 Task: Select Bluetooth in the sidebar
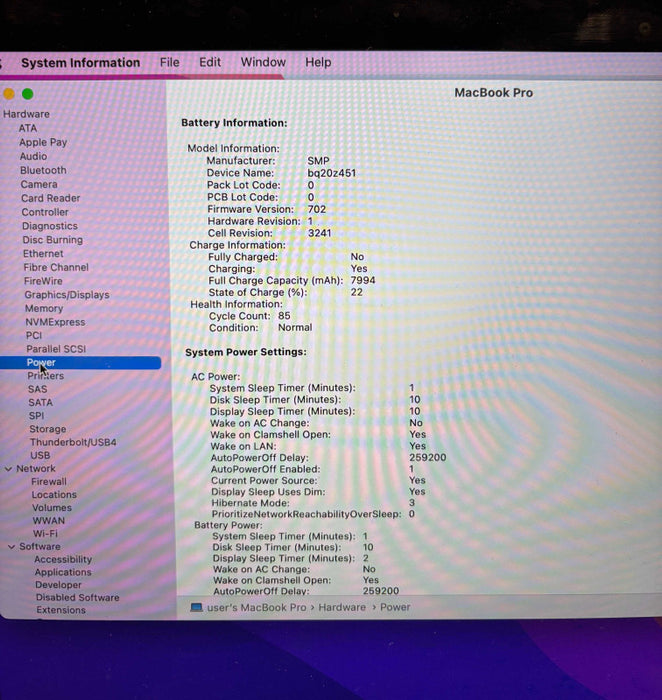[x=43, y=170]
